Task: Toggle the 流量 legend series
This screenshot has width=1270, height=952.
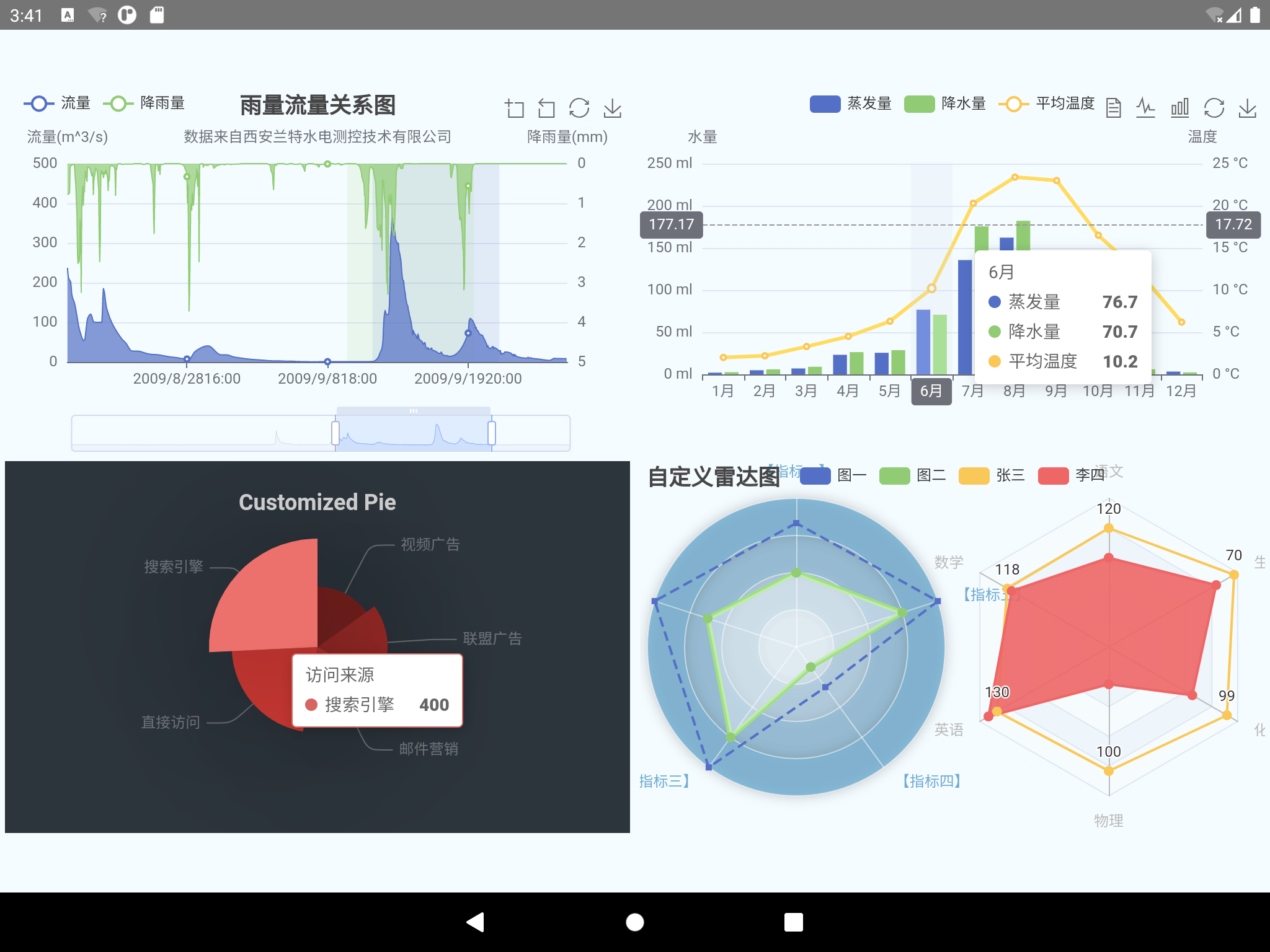Action: [x=58, y=104]
